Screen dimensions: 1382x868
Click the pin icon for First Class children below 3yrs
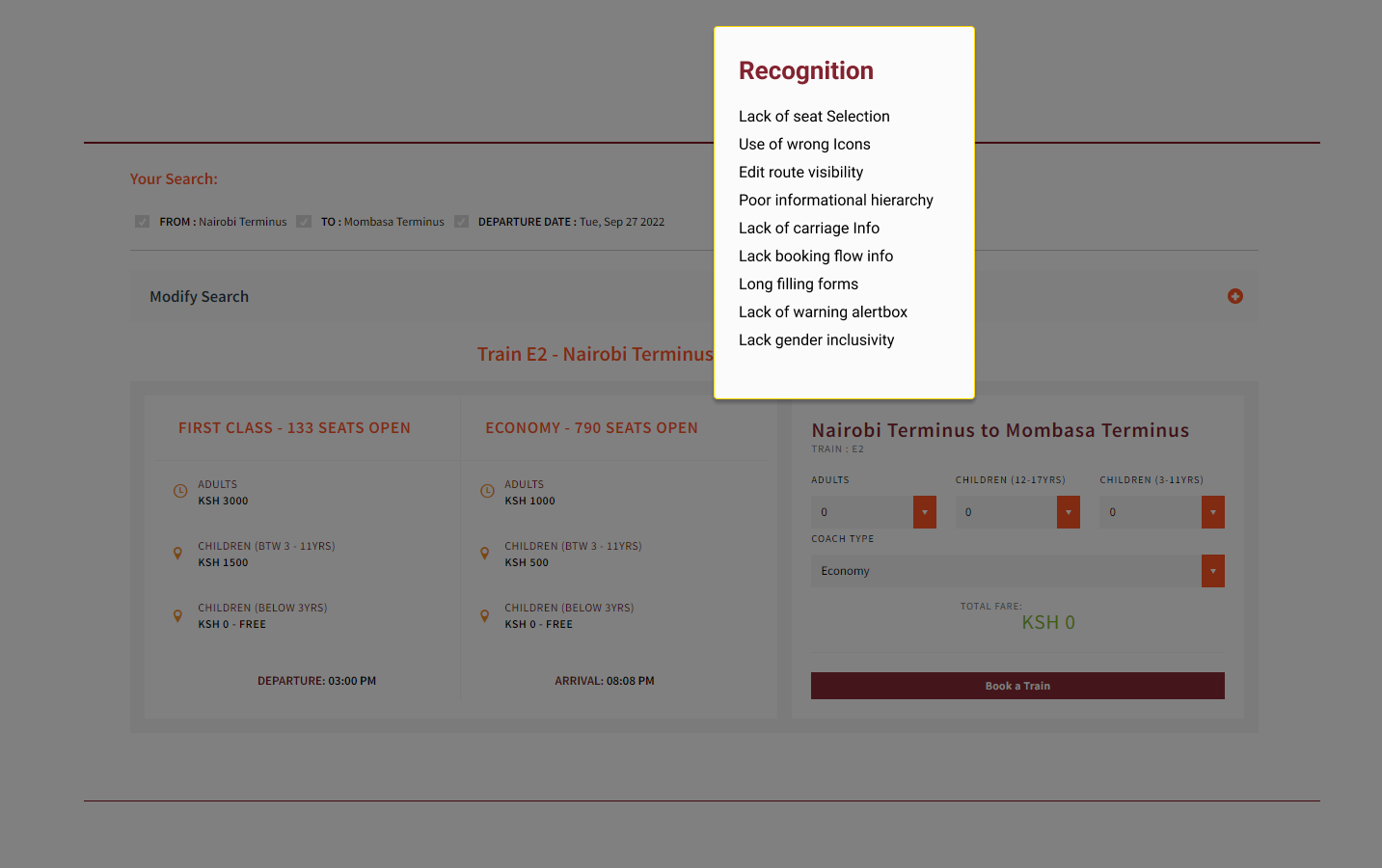[177, 615]
